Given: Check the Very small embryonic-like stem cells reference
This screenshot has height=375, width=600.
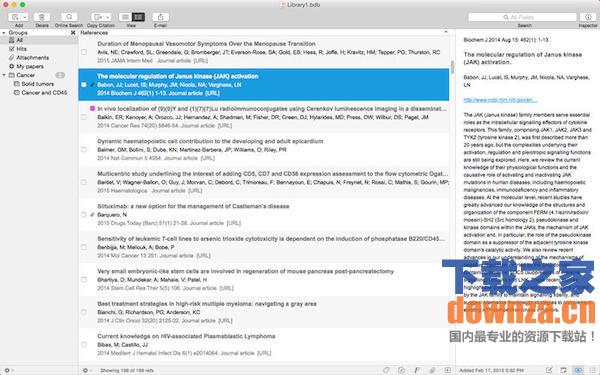Looking at the screenshot, I should click(x=84, y=280).
